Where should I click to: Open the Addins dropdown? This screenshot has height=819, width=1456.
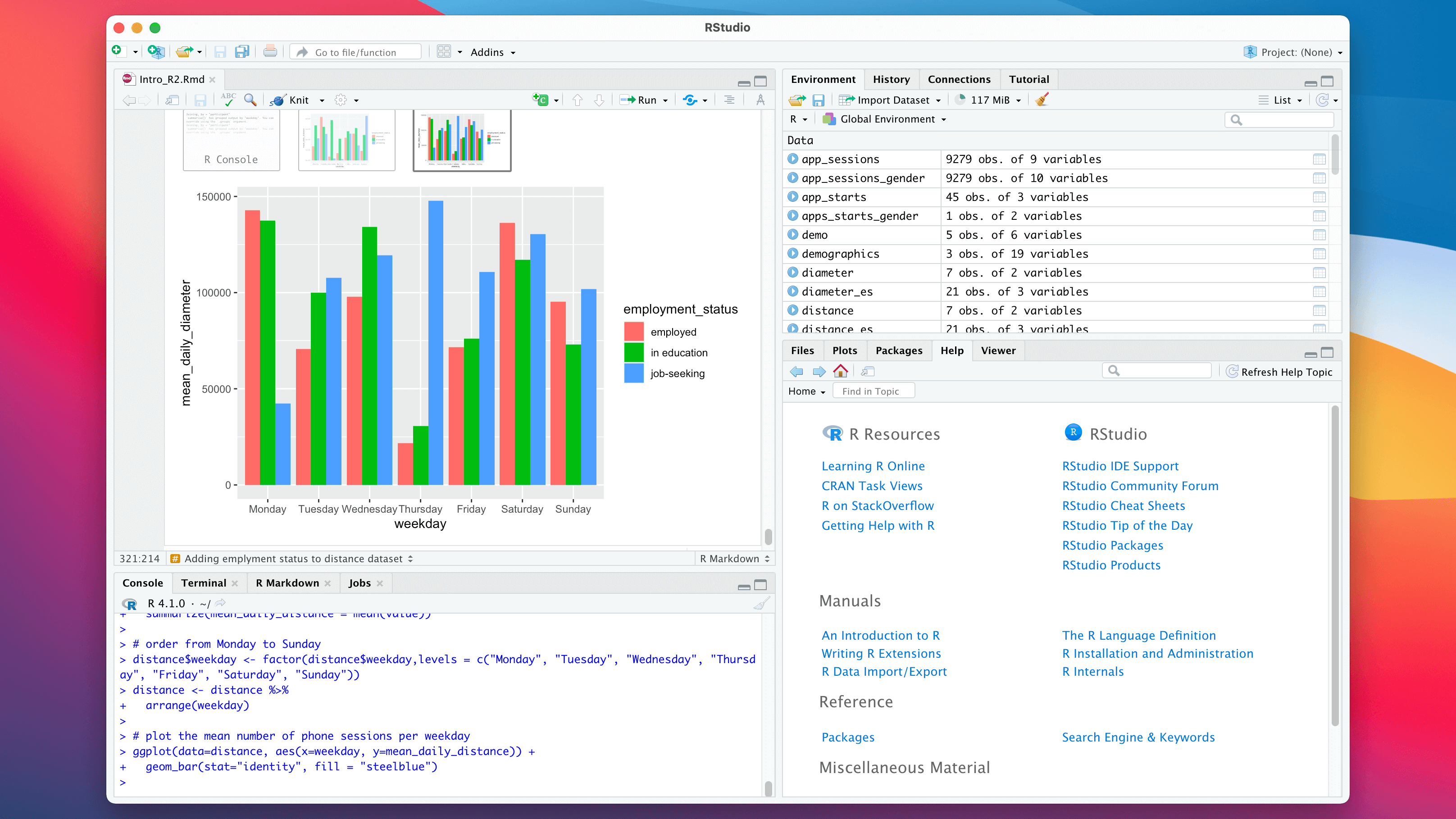493,52
